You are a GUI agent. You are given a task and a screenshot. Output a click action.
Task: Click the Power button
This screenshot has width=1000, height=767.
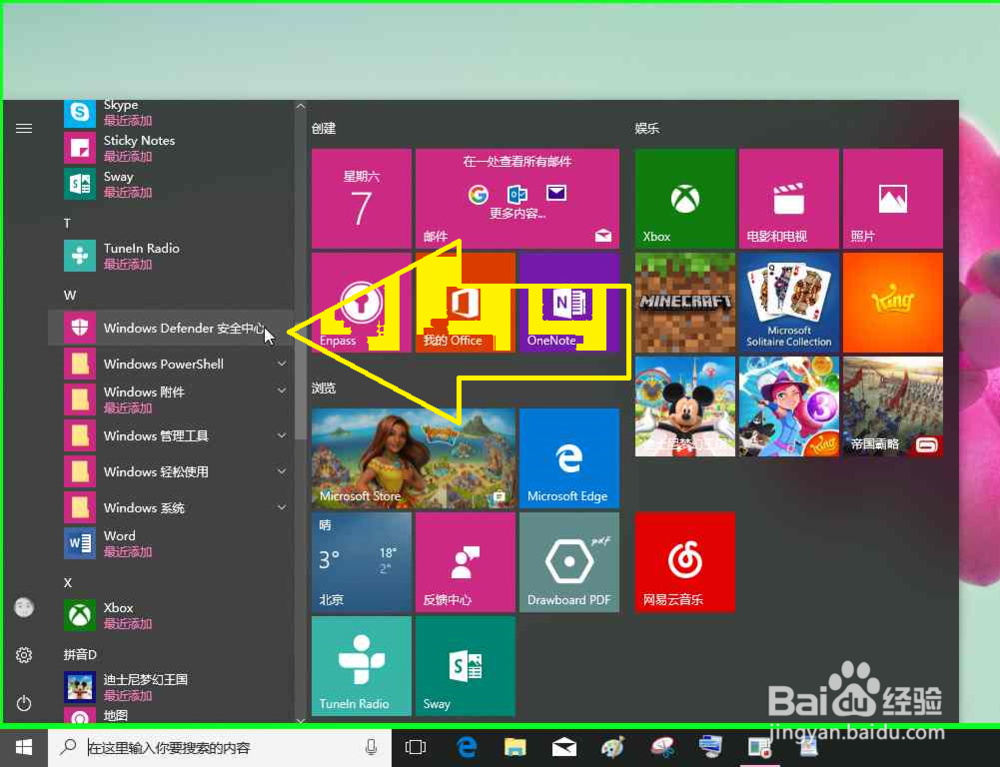point(24,703)
